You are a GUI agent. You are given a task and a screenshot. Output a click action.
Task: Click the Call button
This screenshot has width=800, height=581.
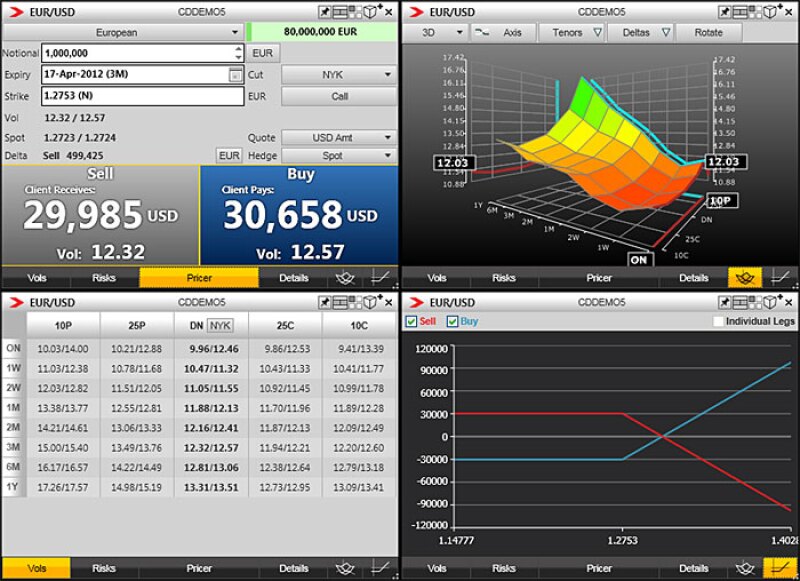(x=338, y=97)
